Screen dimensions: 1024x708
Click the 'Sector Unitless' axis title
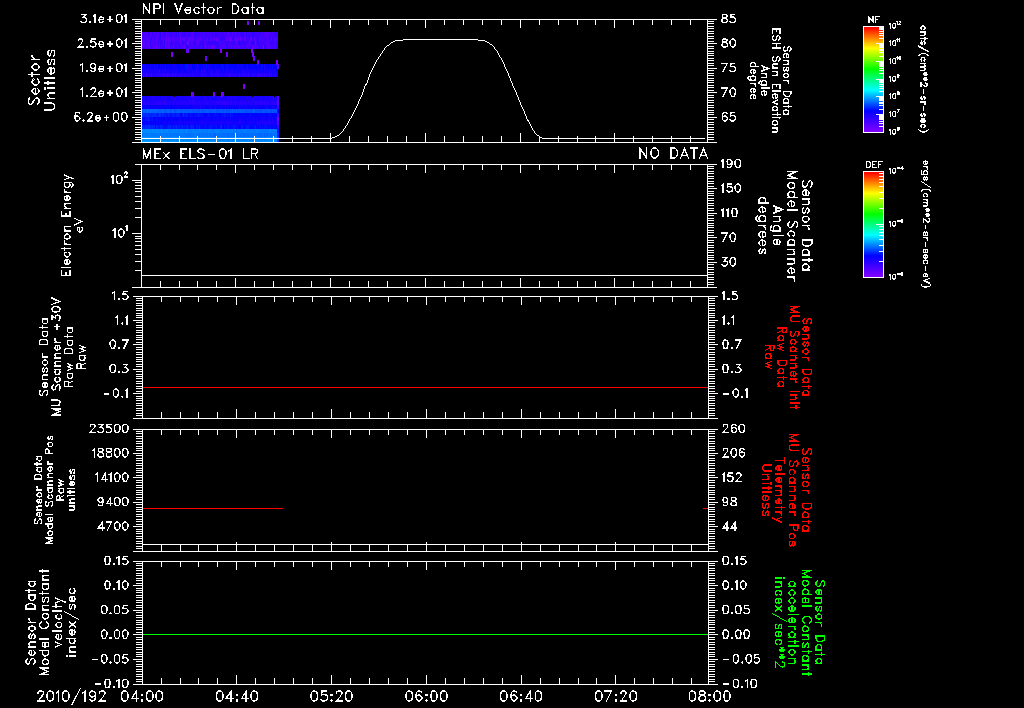[41, 80]
